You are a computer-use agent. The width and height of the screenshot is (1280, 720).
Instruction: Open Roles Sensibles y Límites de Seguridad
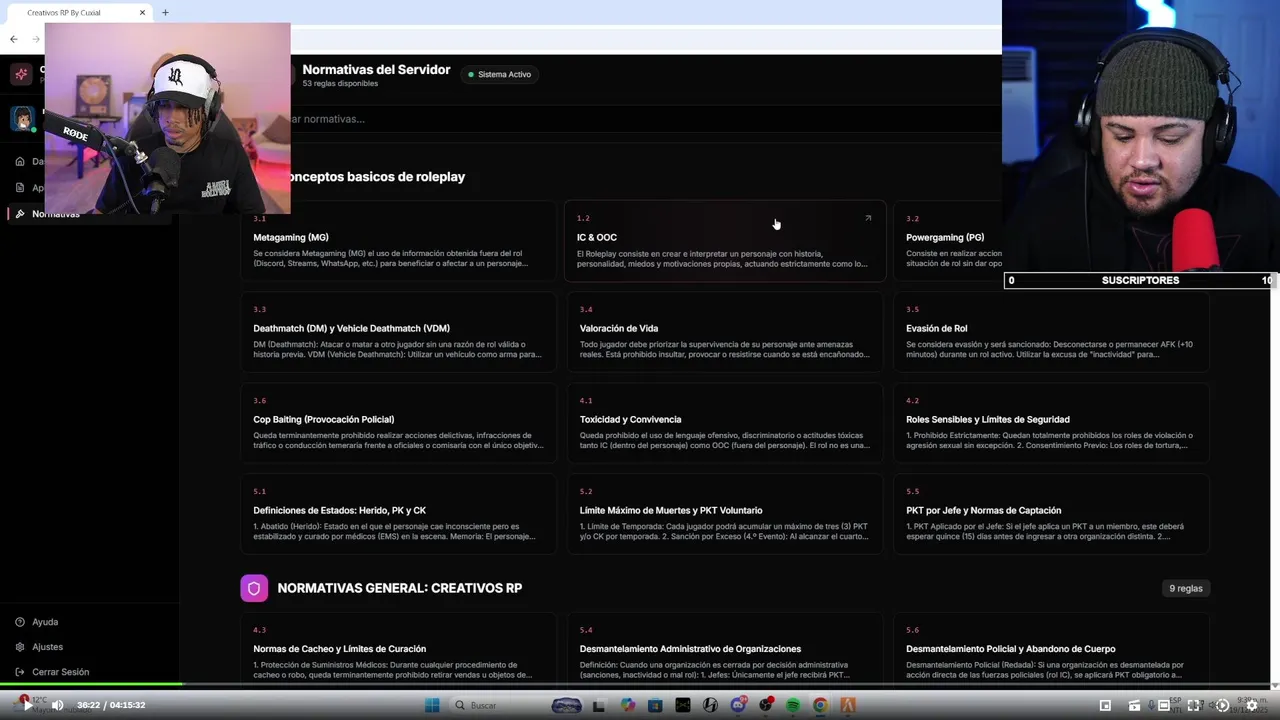point(1051,423)
